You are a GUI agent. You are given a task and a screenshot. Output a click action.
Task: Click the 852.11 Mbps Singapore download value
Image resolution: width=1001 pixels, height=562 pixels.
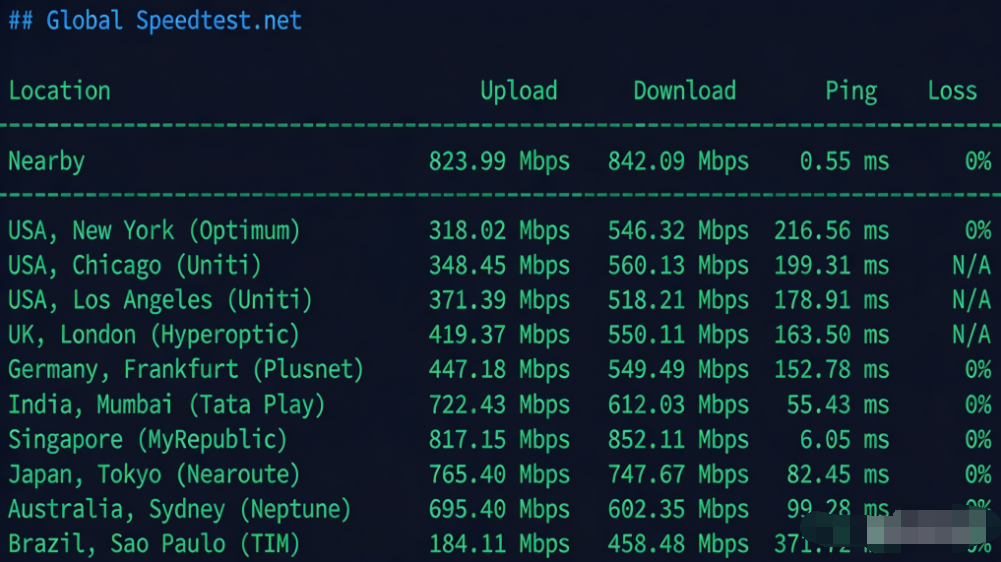click(x=678, y=440)
